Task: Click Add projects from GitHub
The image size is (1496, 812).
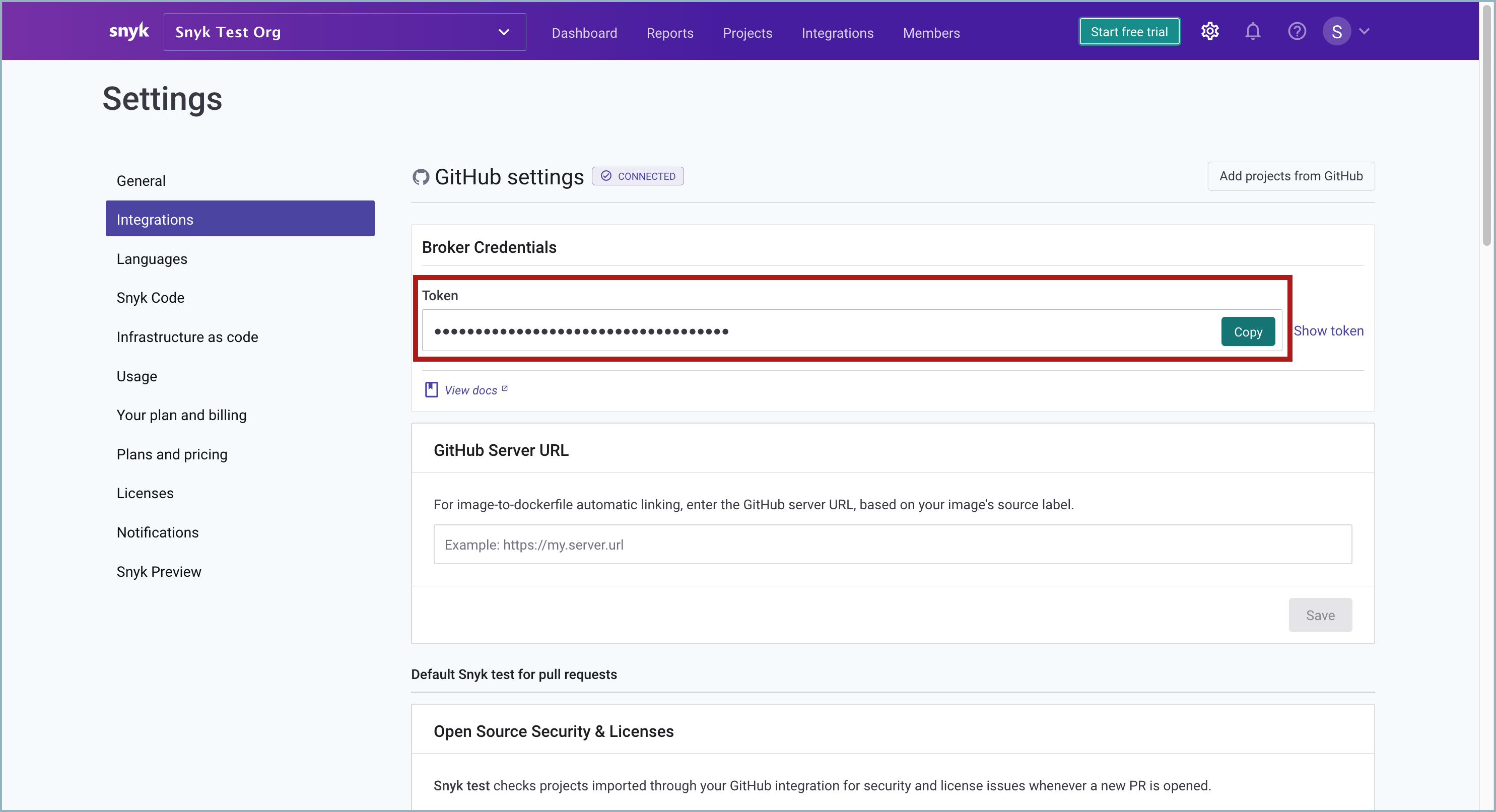Action: (1290, 176)
